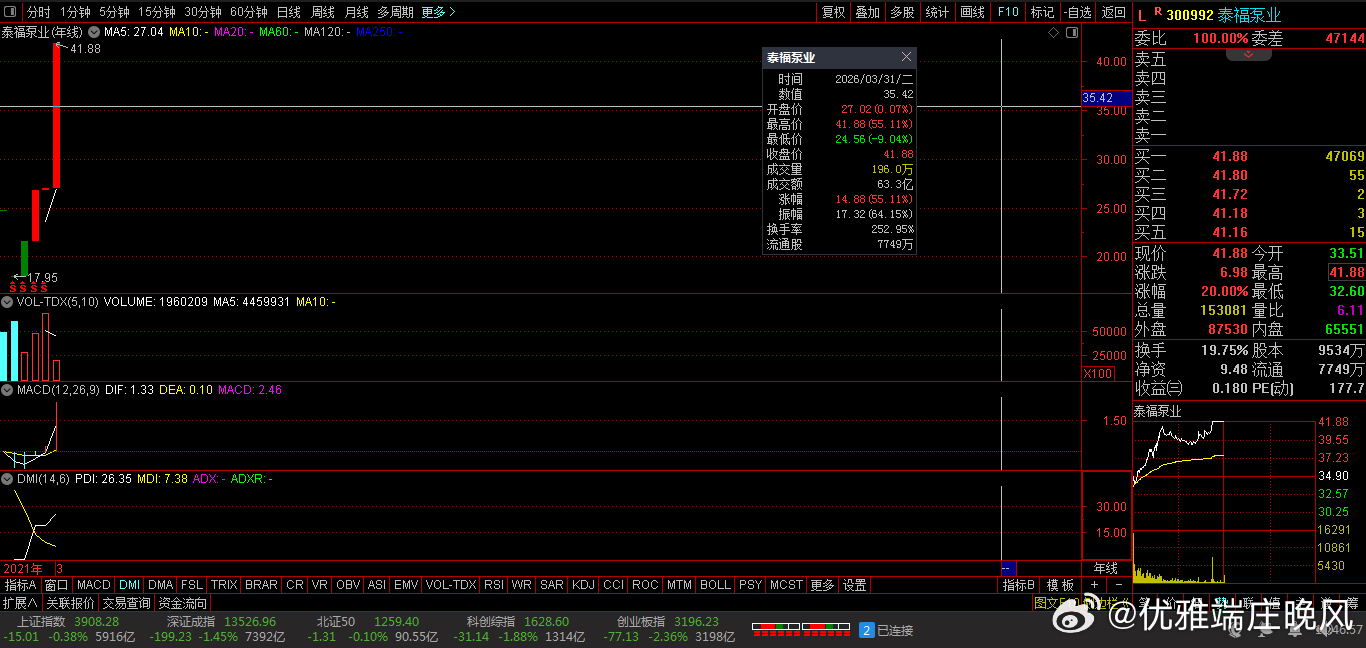The height and width of the screenshot is (648, 1366).
Task: Click the 复权 button
Action: [833, 12]
